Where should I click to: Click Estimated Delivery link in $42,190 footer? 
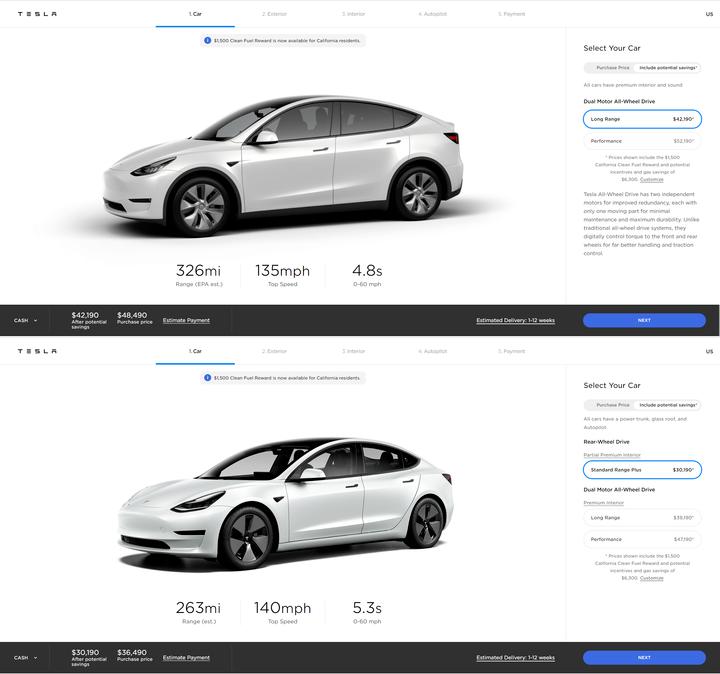click(515, 320)
